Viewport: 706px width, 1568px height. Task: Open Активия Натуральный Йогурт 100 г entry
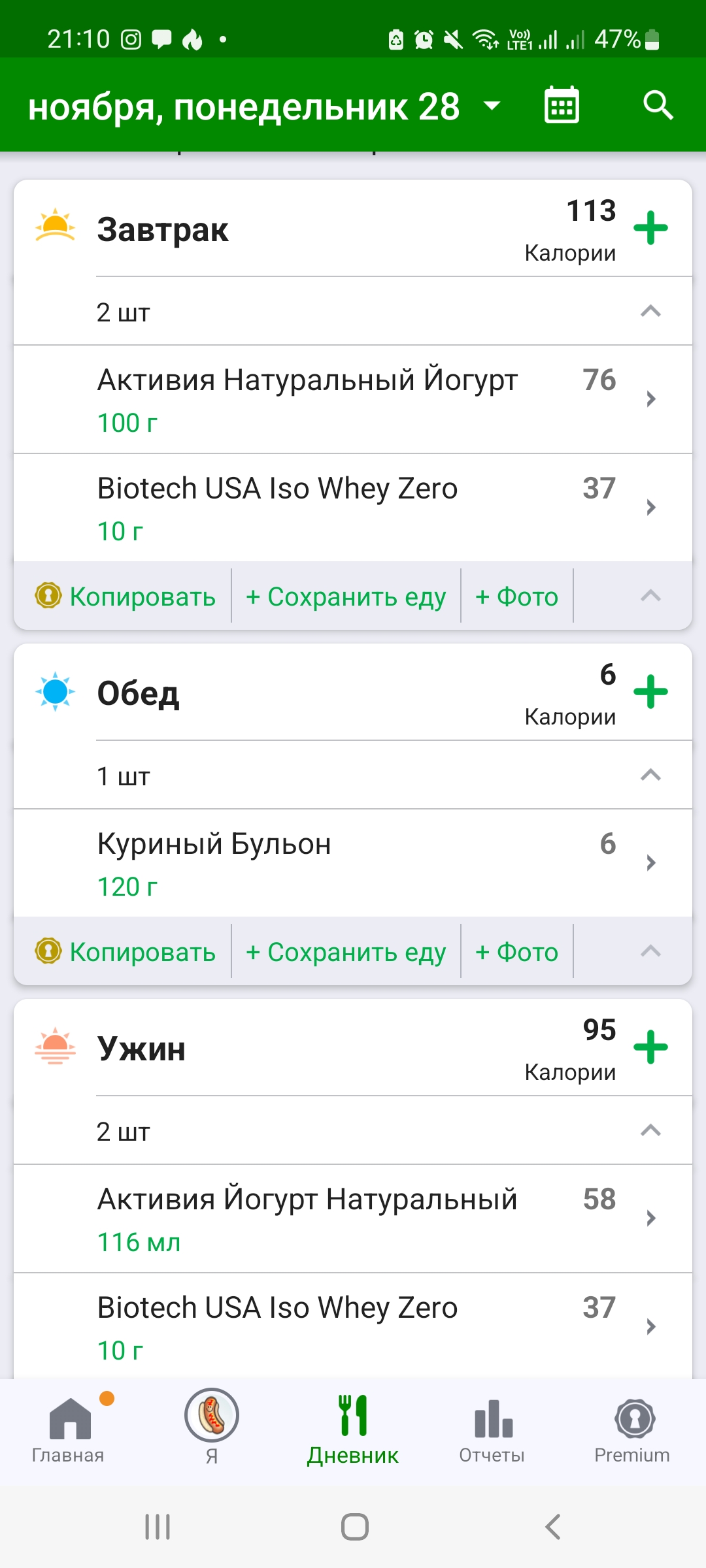[x=353, y=399]
